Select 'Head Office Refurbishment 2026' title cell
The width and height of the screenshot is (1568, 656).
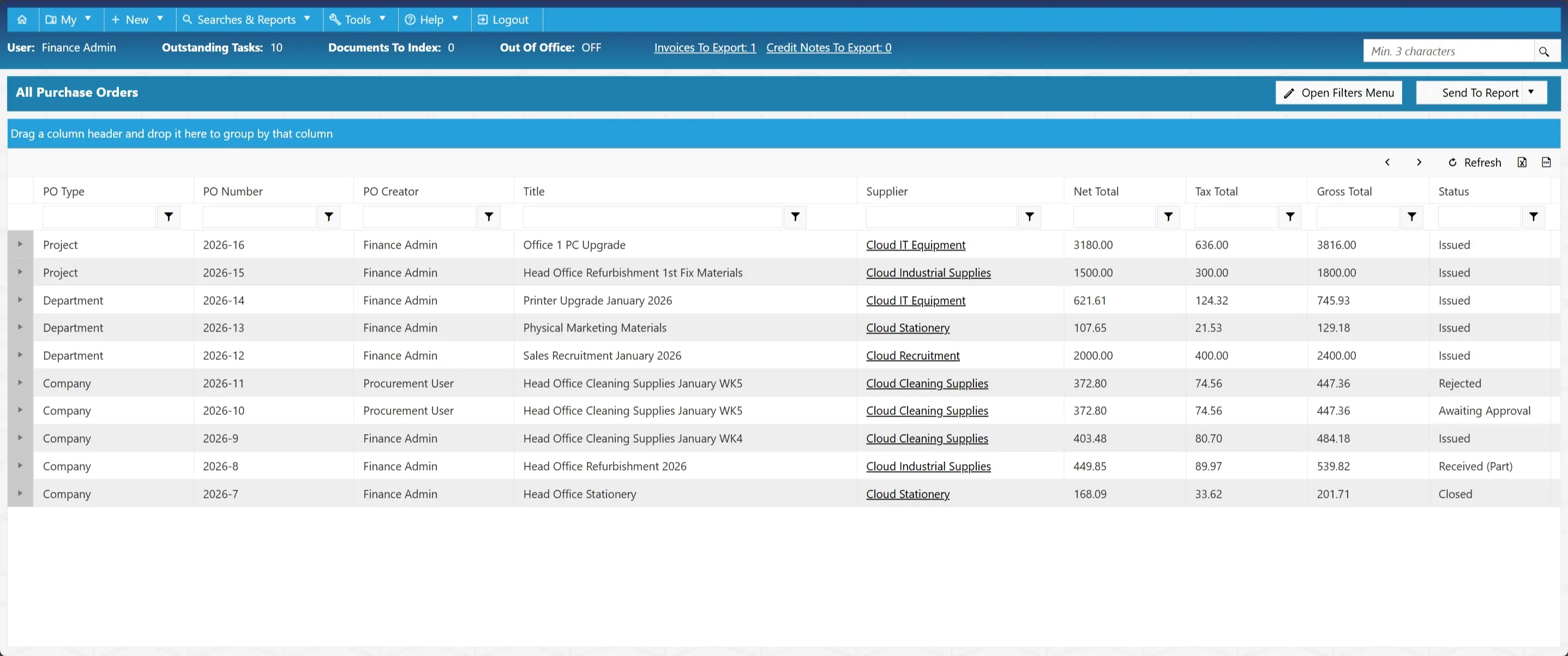pyautogui.click(x=604, y=466)
